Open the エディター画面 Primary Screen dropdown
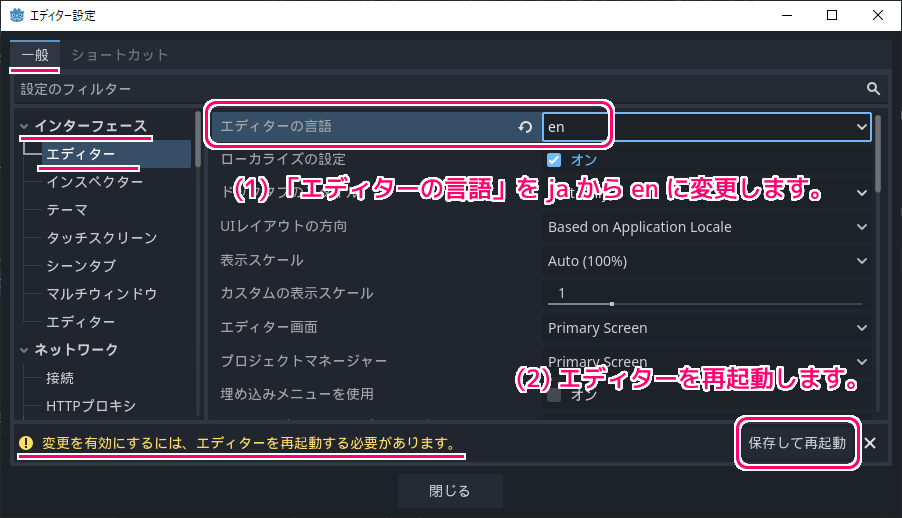Image resolution: width=902 pixels, height=518 pixels. pyautogui.click(x=706, y=327)
